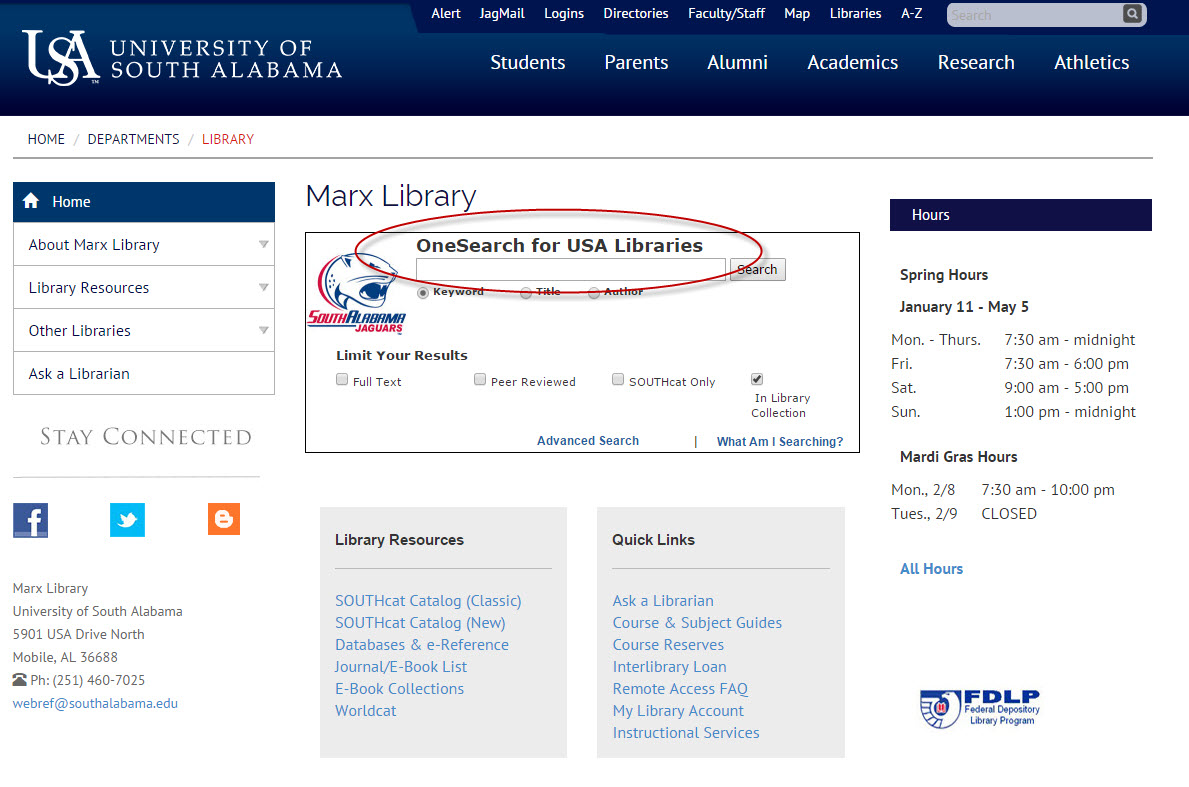Uncheck the In Library Collection checkbox
1189x787 pixels.
pos(757,379)
